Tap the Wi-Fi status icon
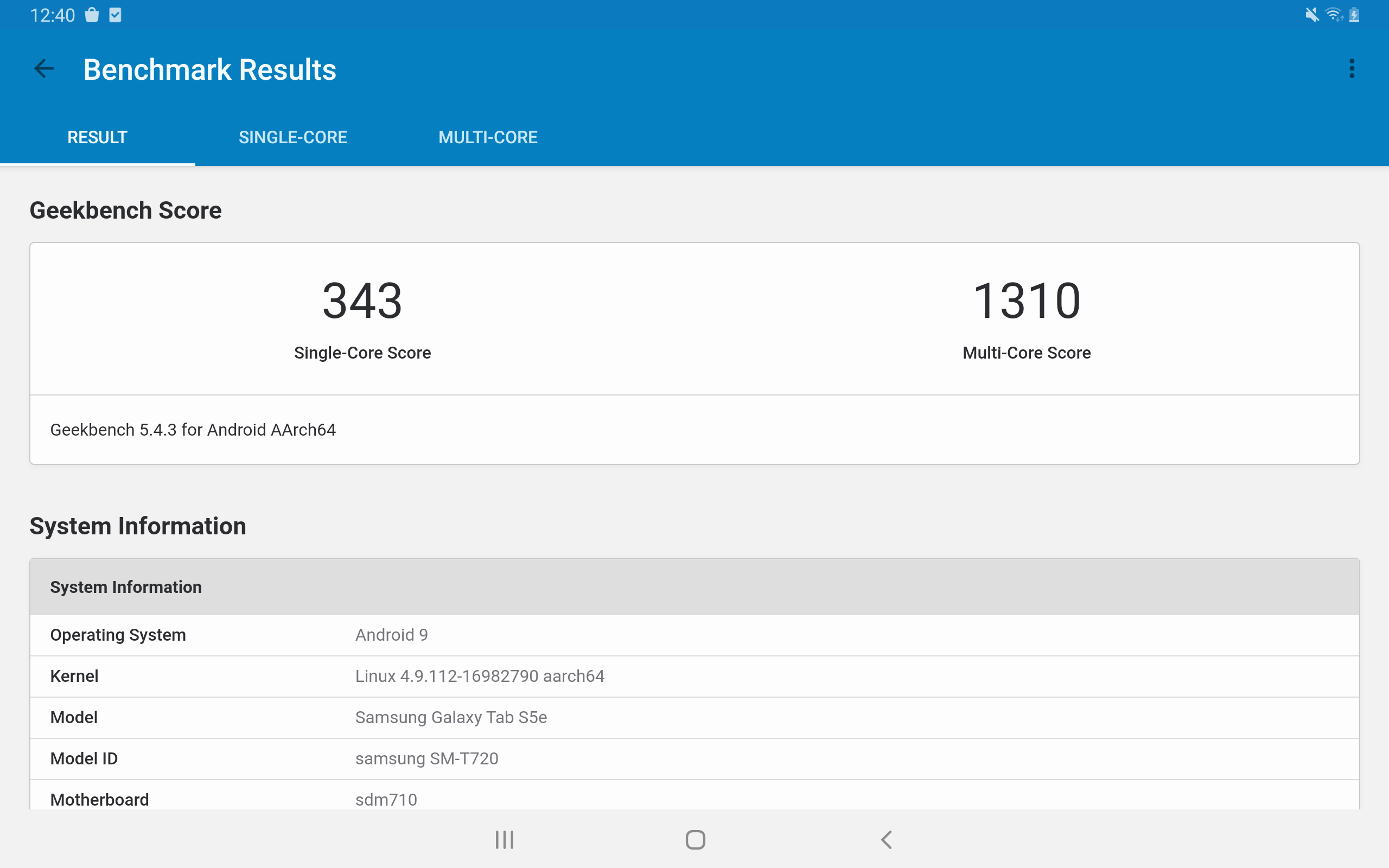 (1334, 15)
